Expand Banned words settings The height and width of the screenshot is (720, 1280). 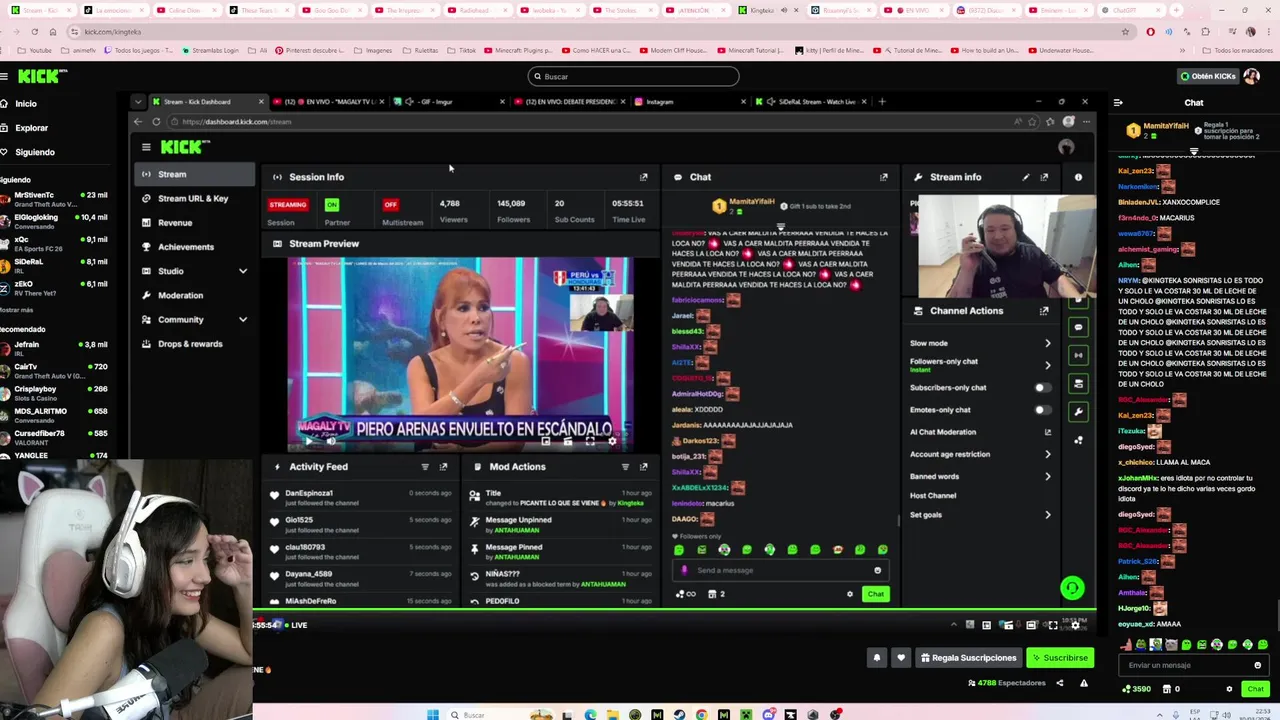click(1047, 476)
